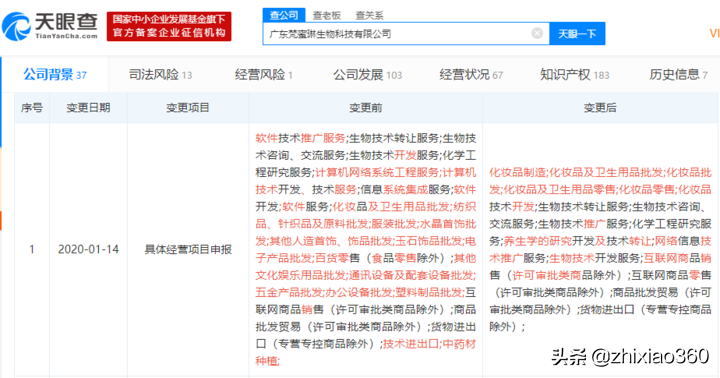The image size is (720, 378).
Task: Click the TianYanCha logo icon
Action: (x=17, y=26)
